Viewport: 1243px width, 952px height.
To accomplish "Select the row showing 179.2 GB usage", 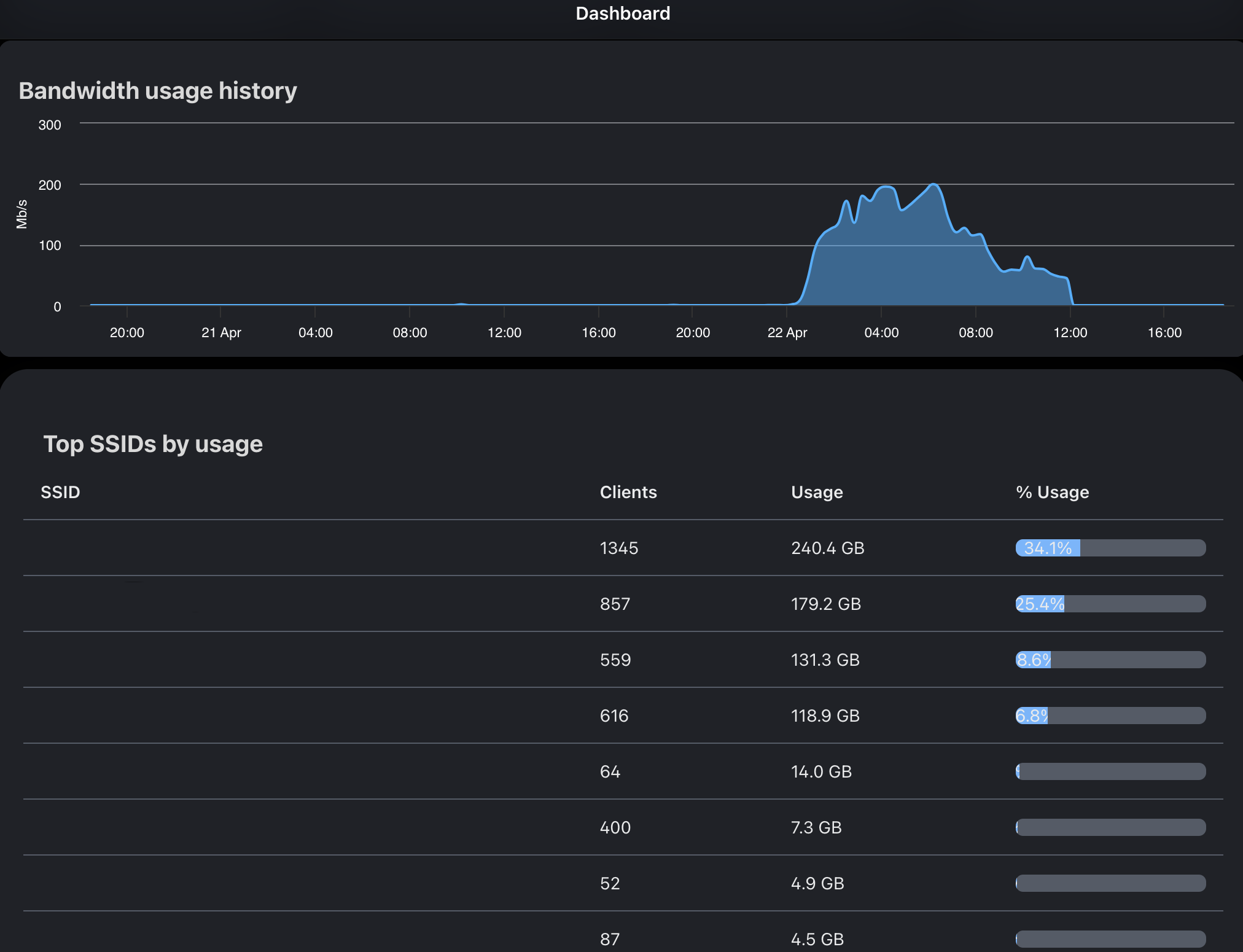I will coord(825,604).
